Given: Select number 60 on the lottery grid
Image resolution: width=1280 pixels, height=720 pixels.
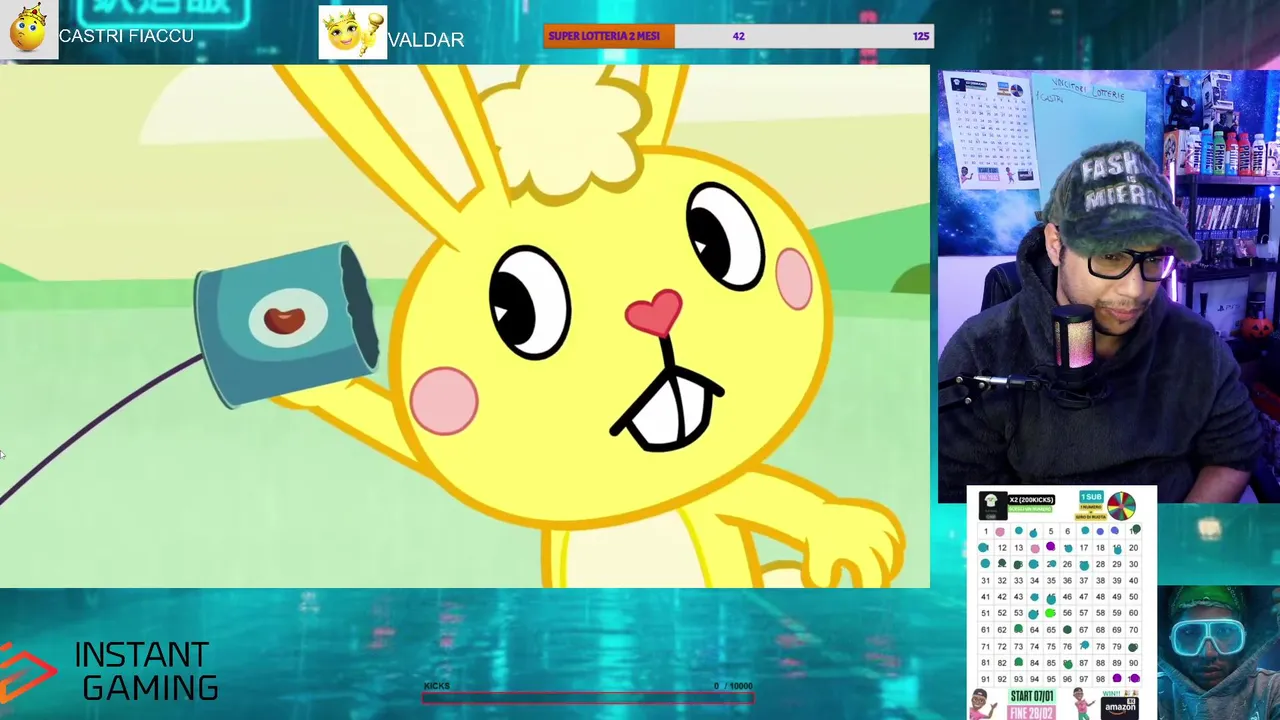Looking at the screenshot, I should [1133, 613].
